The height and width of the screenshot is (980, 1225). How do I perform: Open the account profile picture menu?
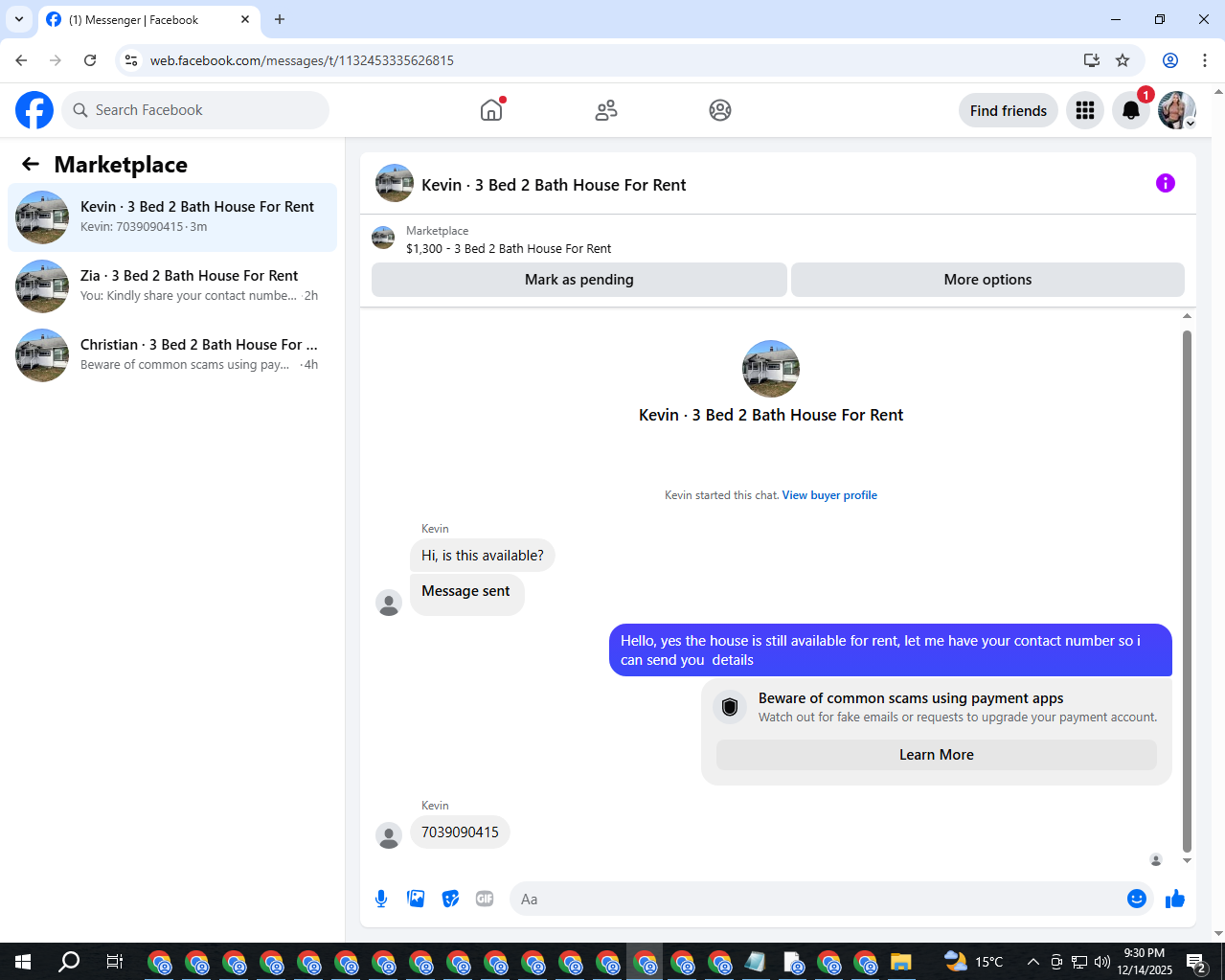pos(1177,110)
